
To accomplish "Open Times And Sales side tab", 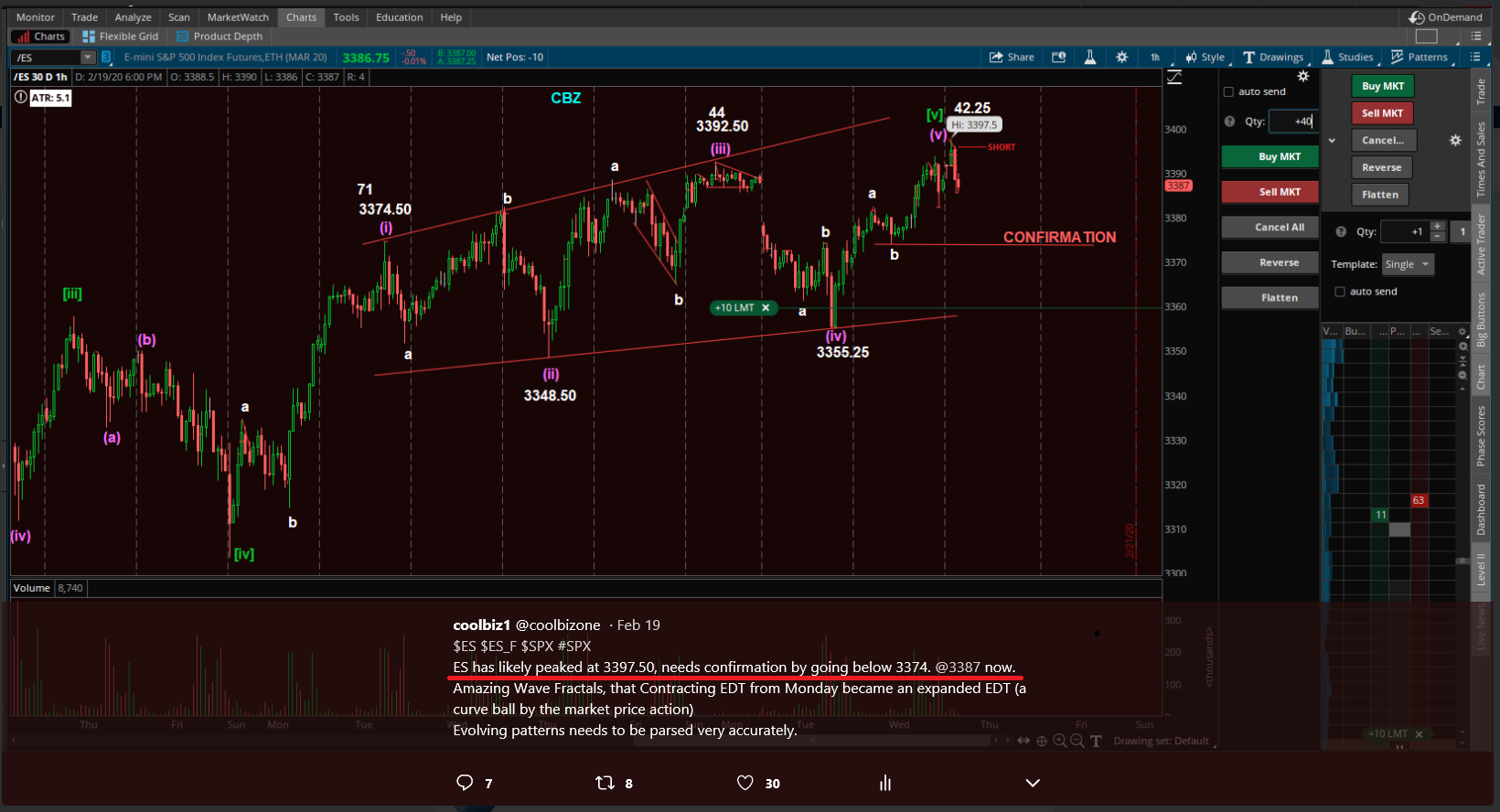I will point(1482,159).
